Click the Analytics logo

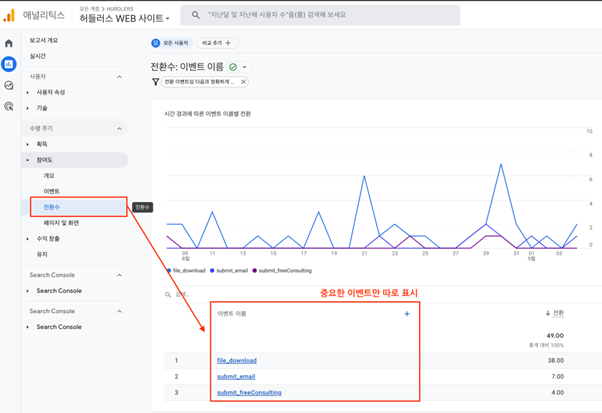(x=9, y=16)
